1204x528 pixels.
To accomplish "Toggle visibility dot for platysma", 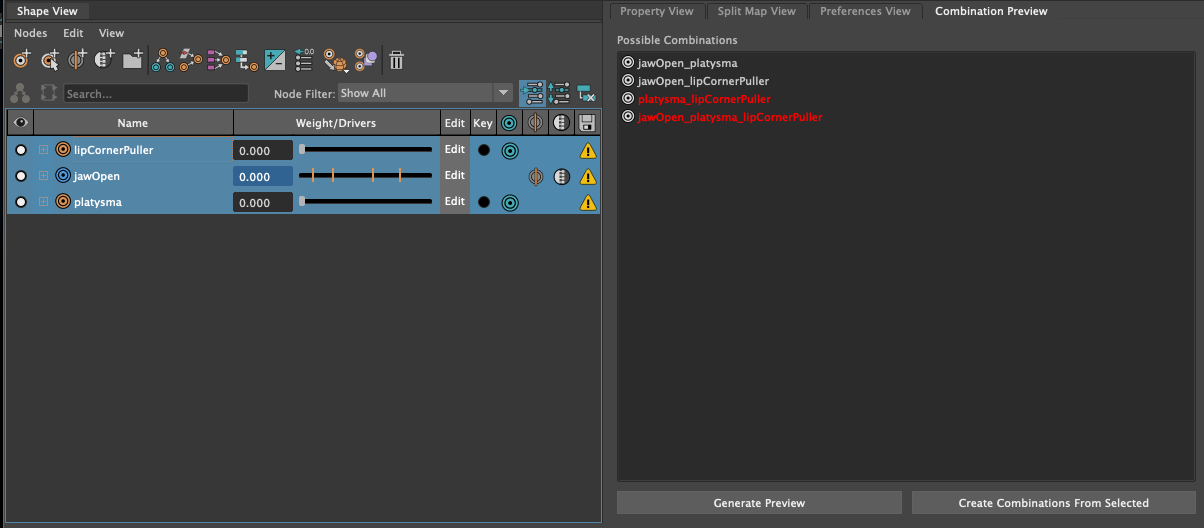I will [x=20, y=202].
